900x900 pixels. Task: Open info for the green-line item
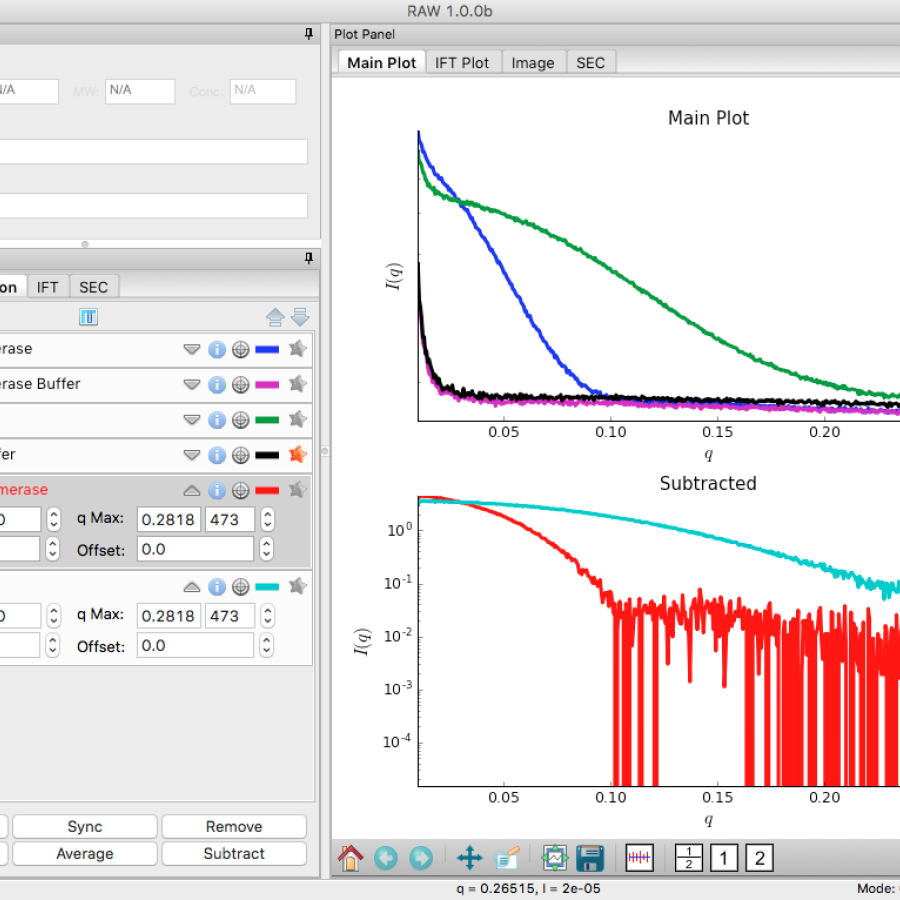(x=216, y=420)
